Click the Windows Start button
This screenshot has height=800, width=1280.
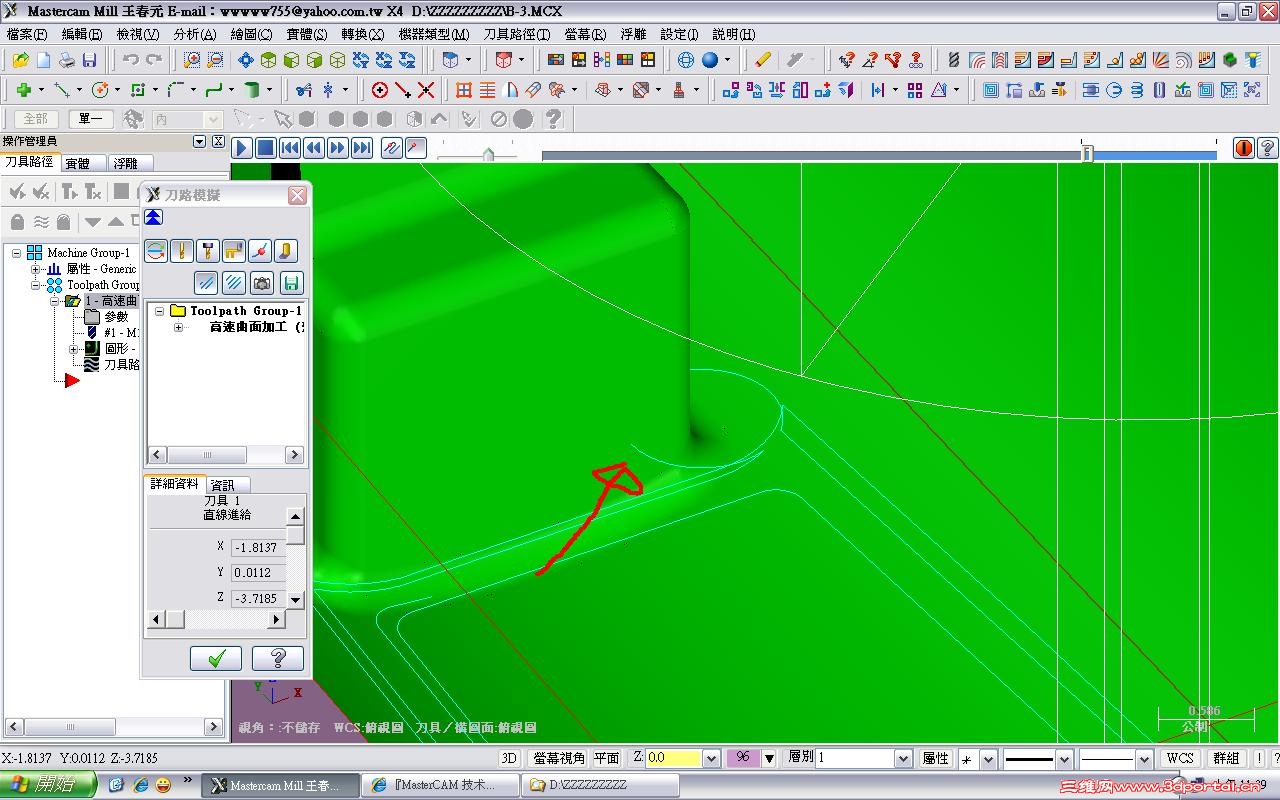click(x=48, y=785)
